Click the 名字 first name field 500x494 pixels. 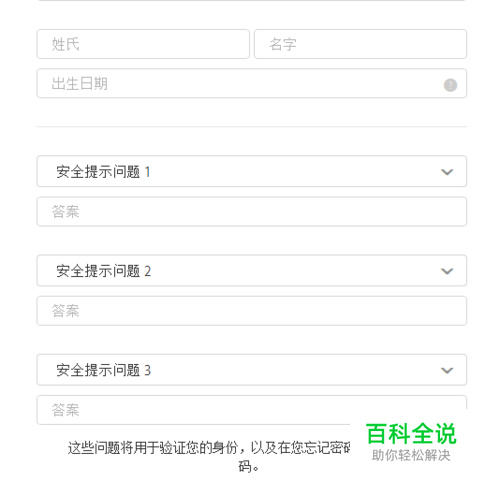[360, 44]
